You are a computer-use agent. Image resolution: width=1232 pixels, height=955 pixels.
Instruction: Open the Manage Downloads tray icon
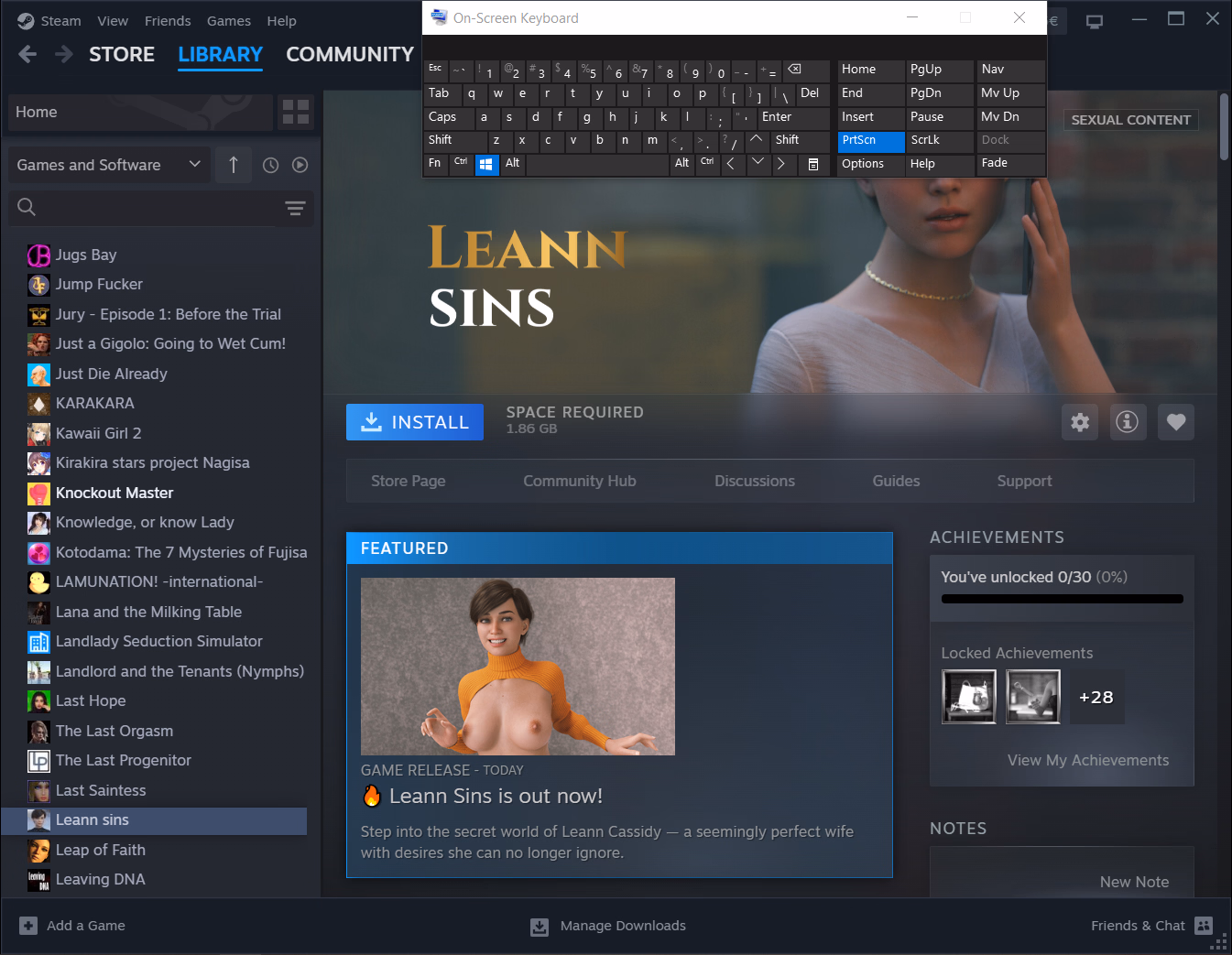(540, 927)
